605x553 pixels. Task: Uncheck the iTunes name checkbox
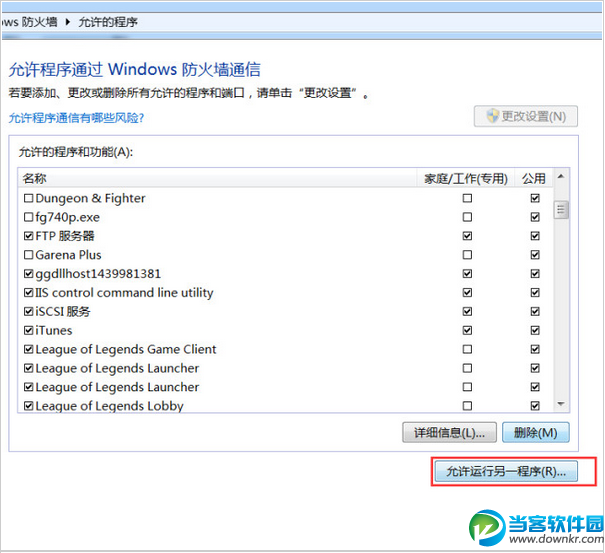(29, 330)
